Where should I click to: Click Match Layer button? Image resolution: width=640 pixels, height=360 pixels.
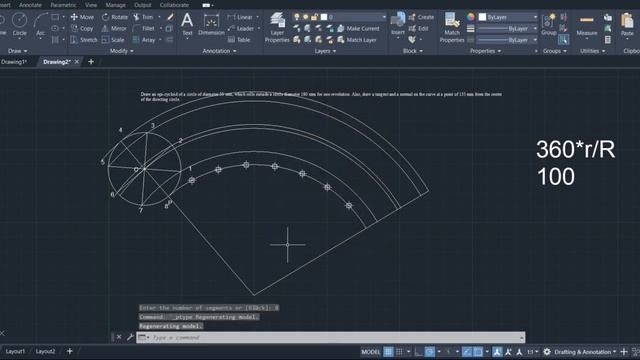357,40
